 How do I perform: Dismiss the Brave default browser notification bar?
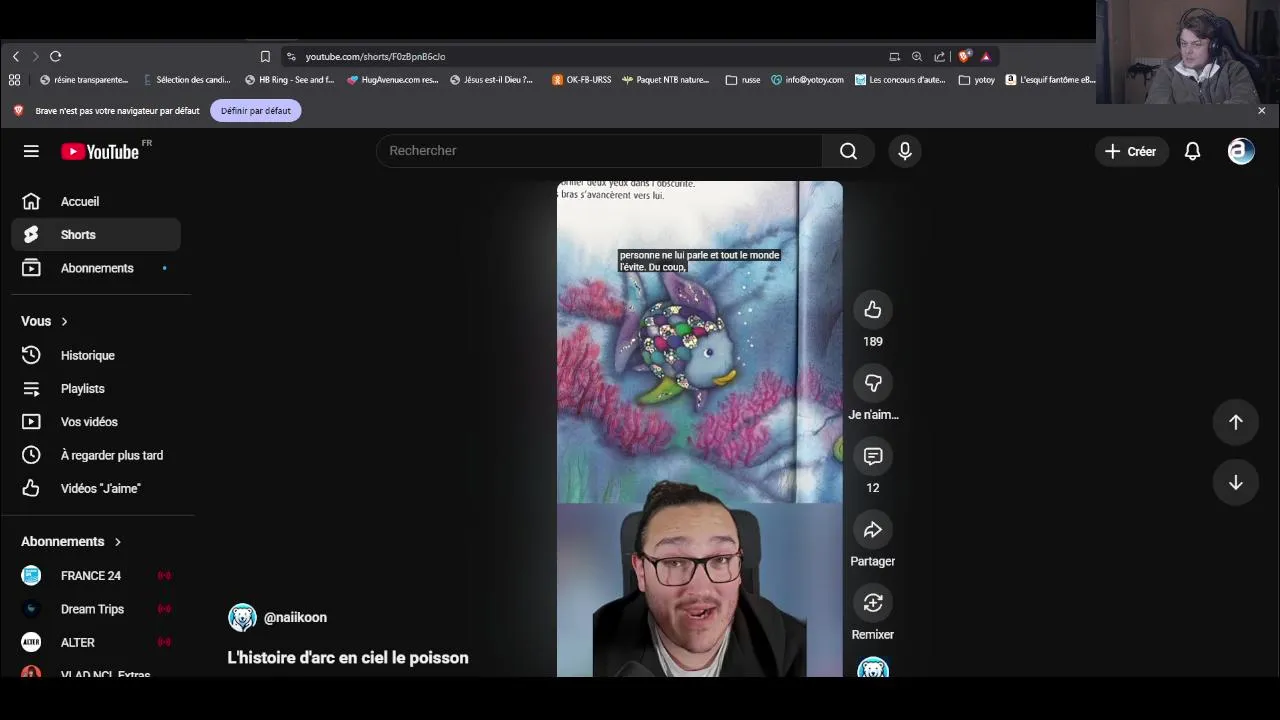tap(1261, 111)
